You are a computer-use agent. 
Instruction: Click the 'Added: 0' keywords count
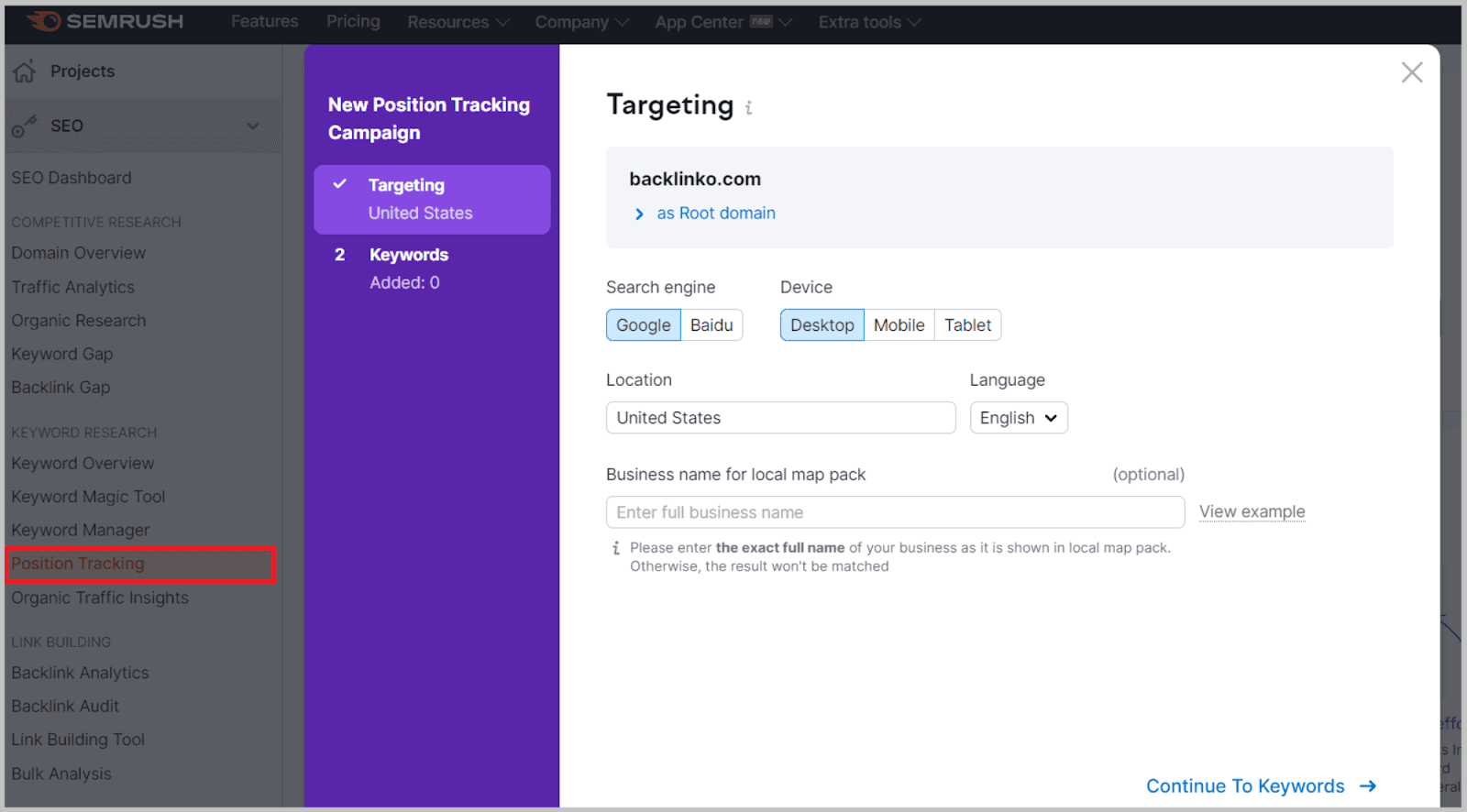pos(404,283)
